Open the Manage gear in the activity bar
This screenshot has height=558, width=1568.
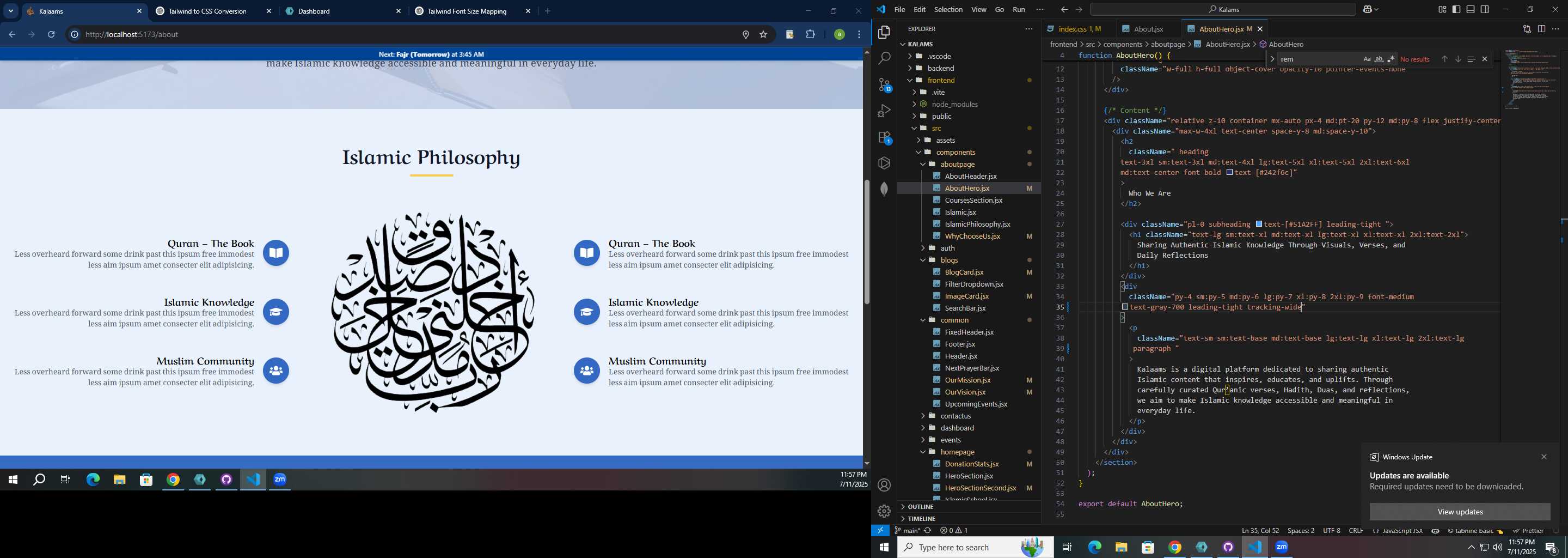884,511
